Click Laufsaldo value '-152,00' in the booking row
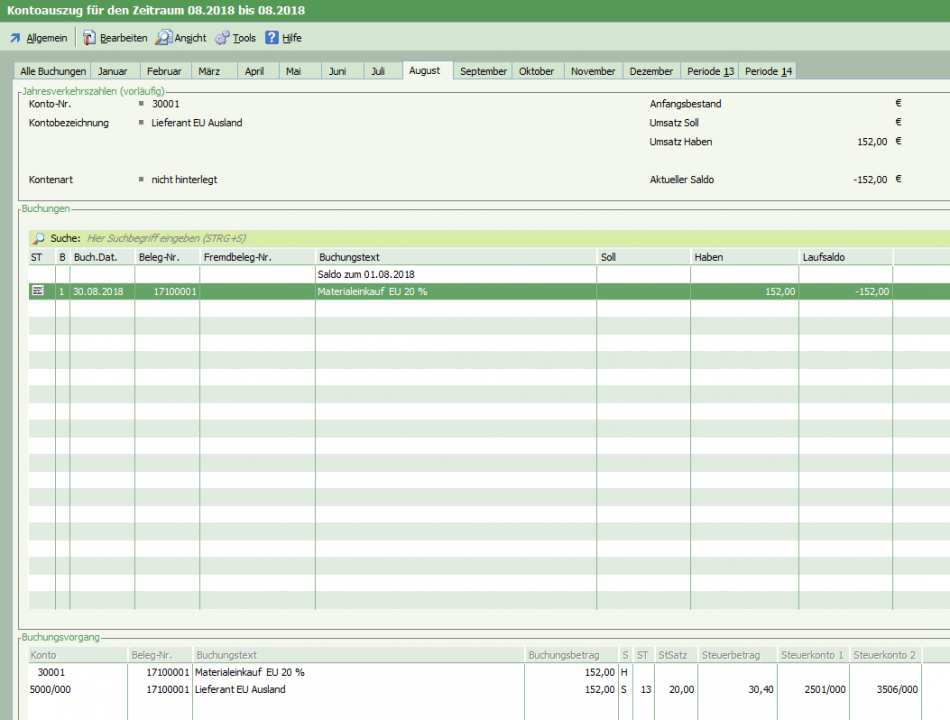Image resolution: width=950 pixels, height=720 pixels. [x=872, y=292]
